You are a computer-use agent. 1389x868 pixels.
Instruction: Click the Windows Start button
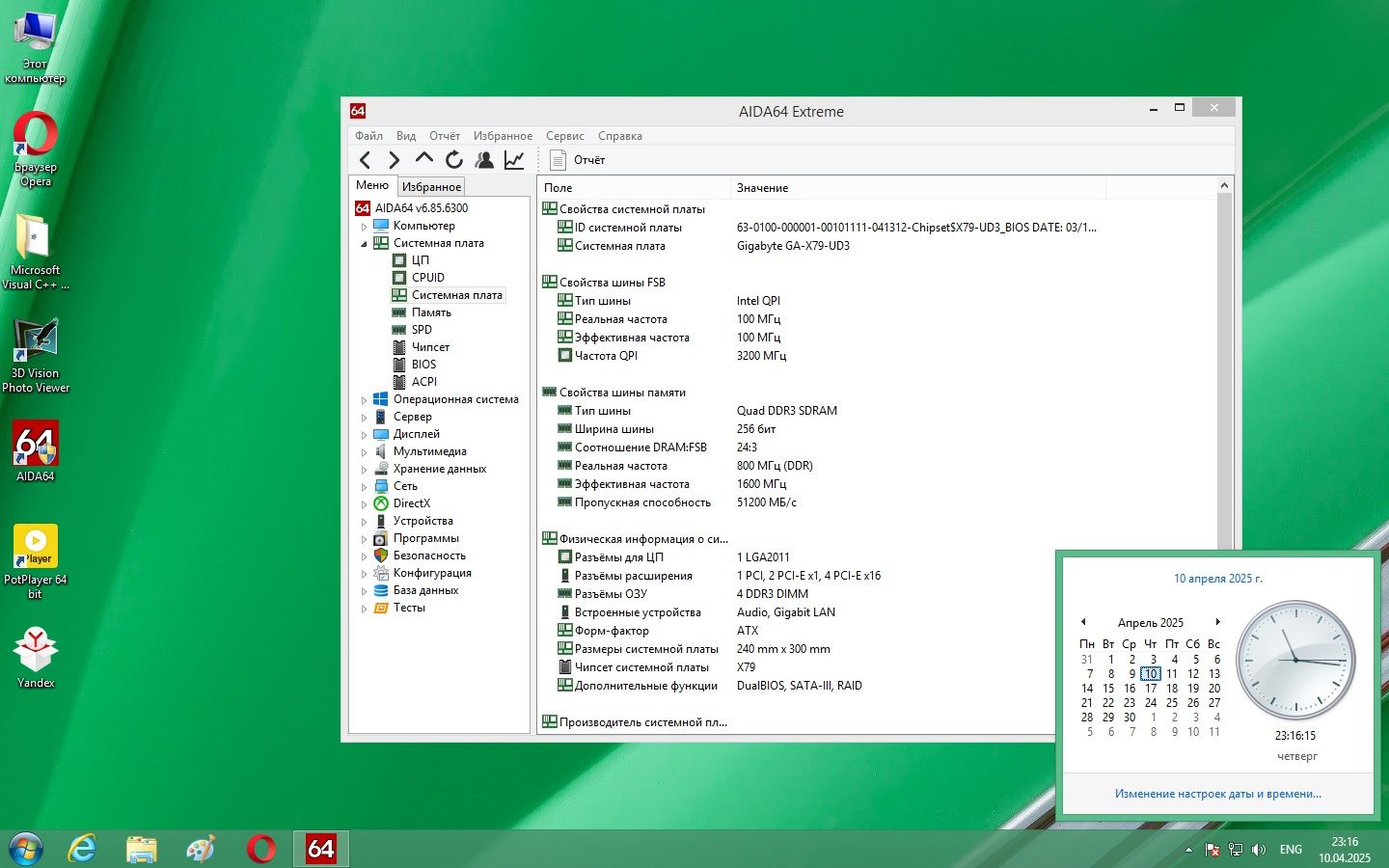point(26,849)
